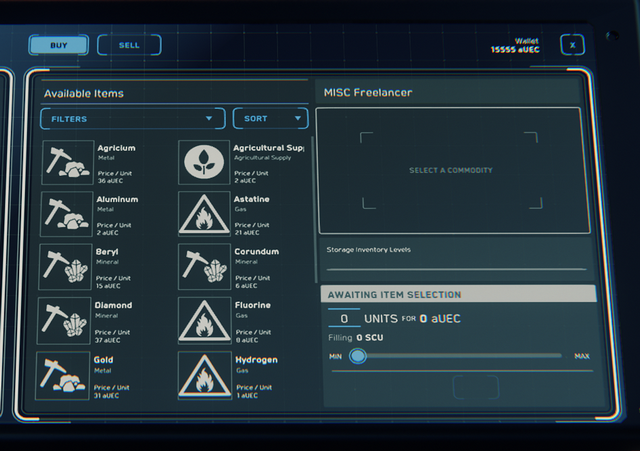Open the FILTERS dropdown
Screen dimensions: 640x451
(133, 119)
